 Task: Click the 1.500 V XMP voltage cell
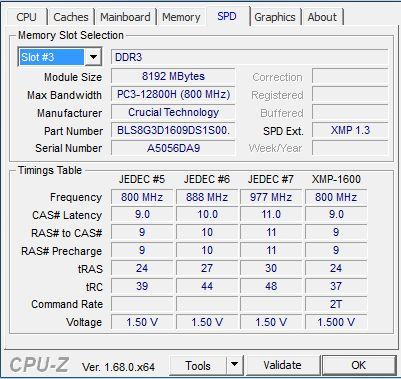coord(336,322)
